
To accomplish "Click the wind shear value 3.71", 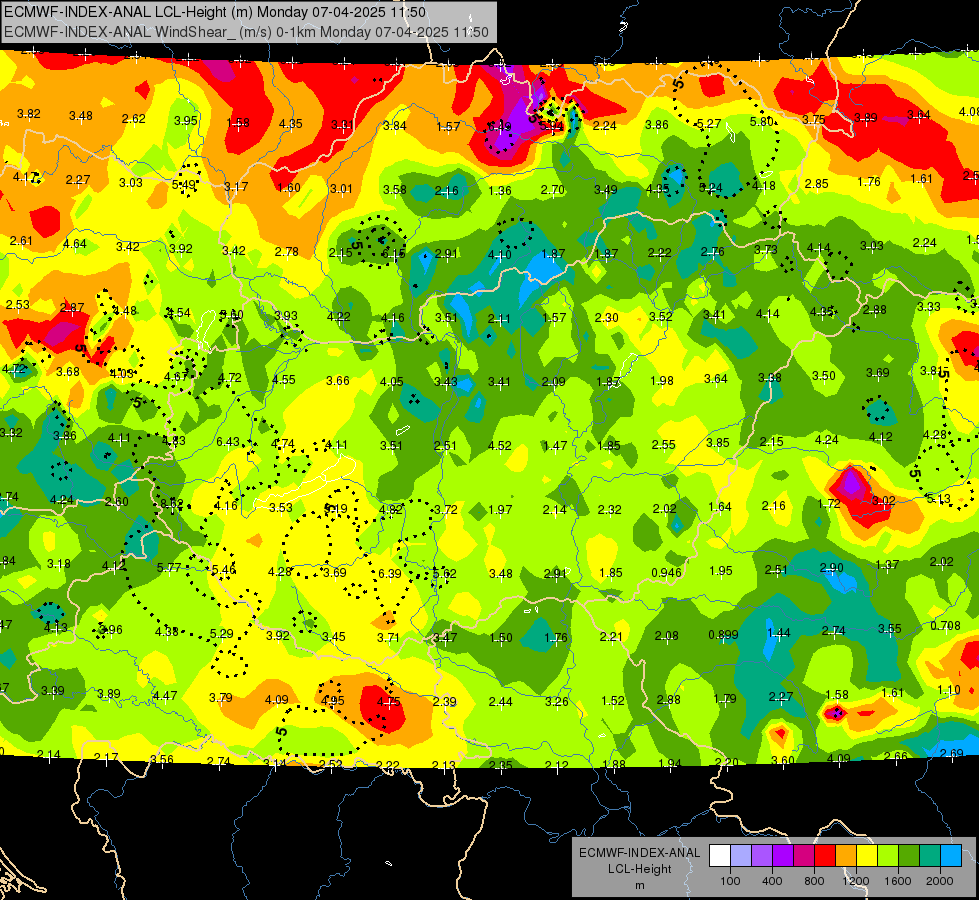I will pyautogui.click(x=388, y=637).
